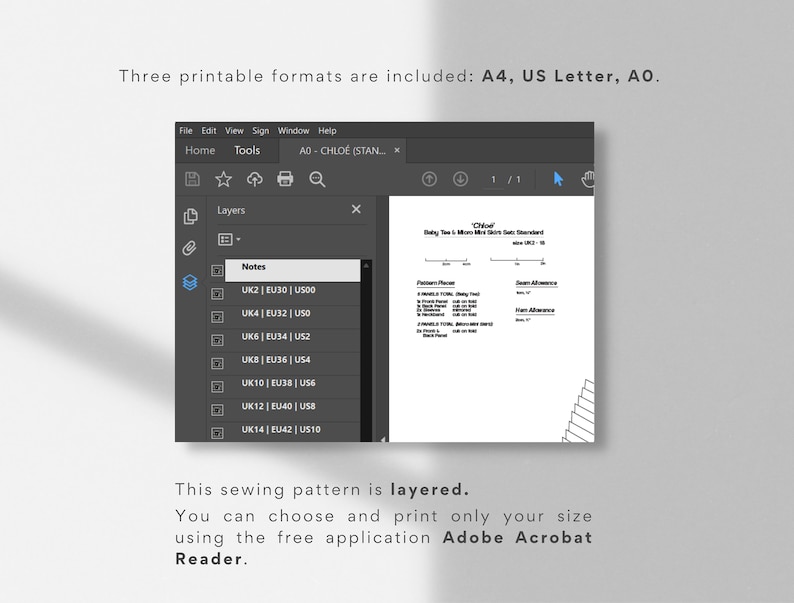Open the Window menu

[293, 131]
